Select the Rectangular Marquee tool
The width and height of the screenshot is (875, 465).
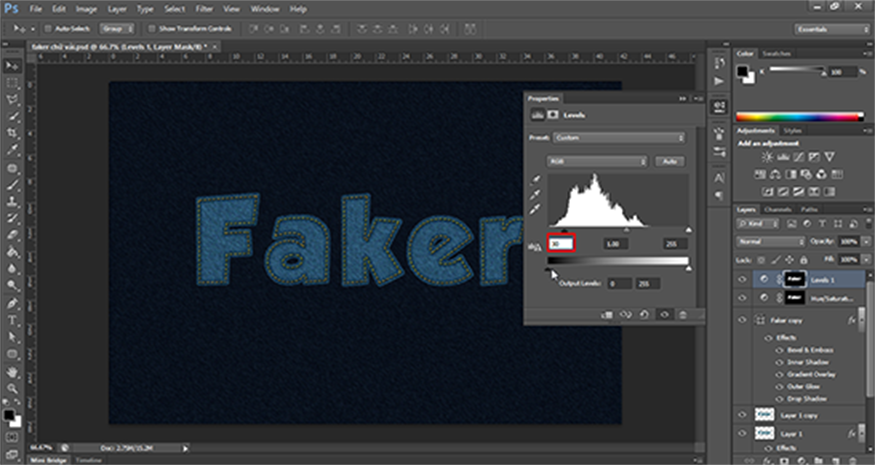tap(12, 83)
